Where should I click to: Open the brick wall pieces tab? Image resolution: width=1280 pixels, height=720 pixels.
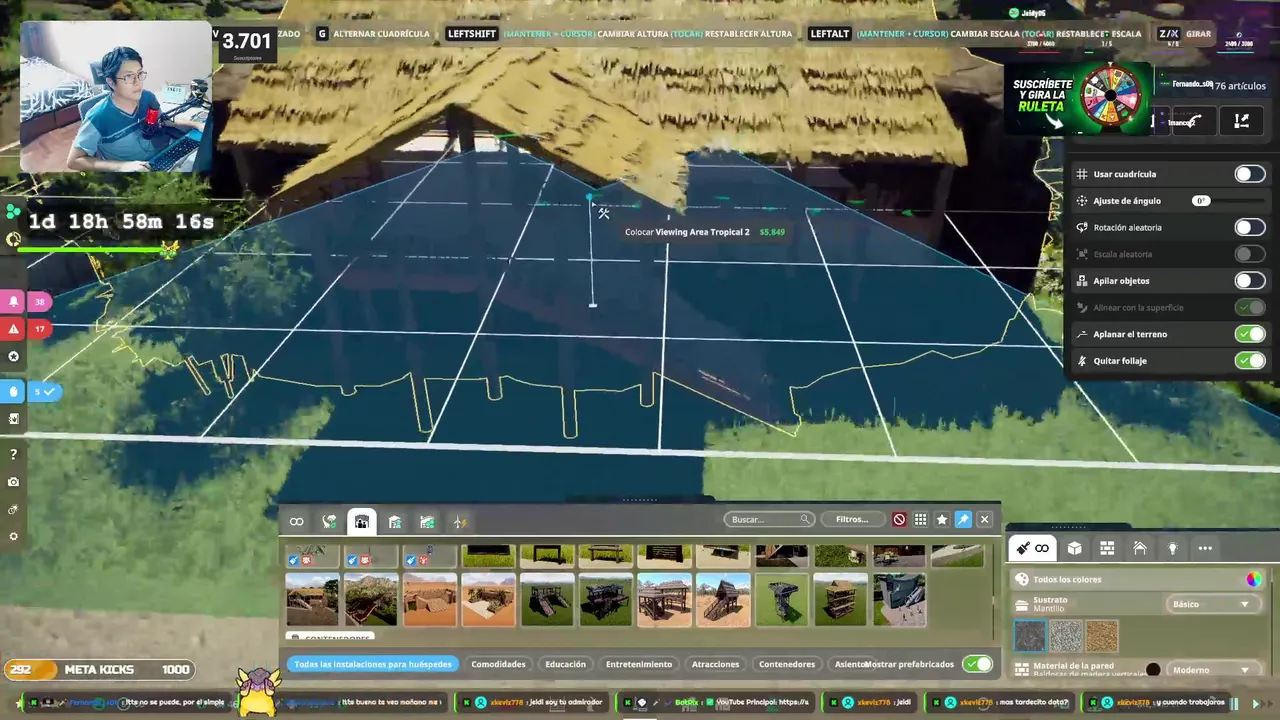point(1107,548)
